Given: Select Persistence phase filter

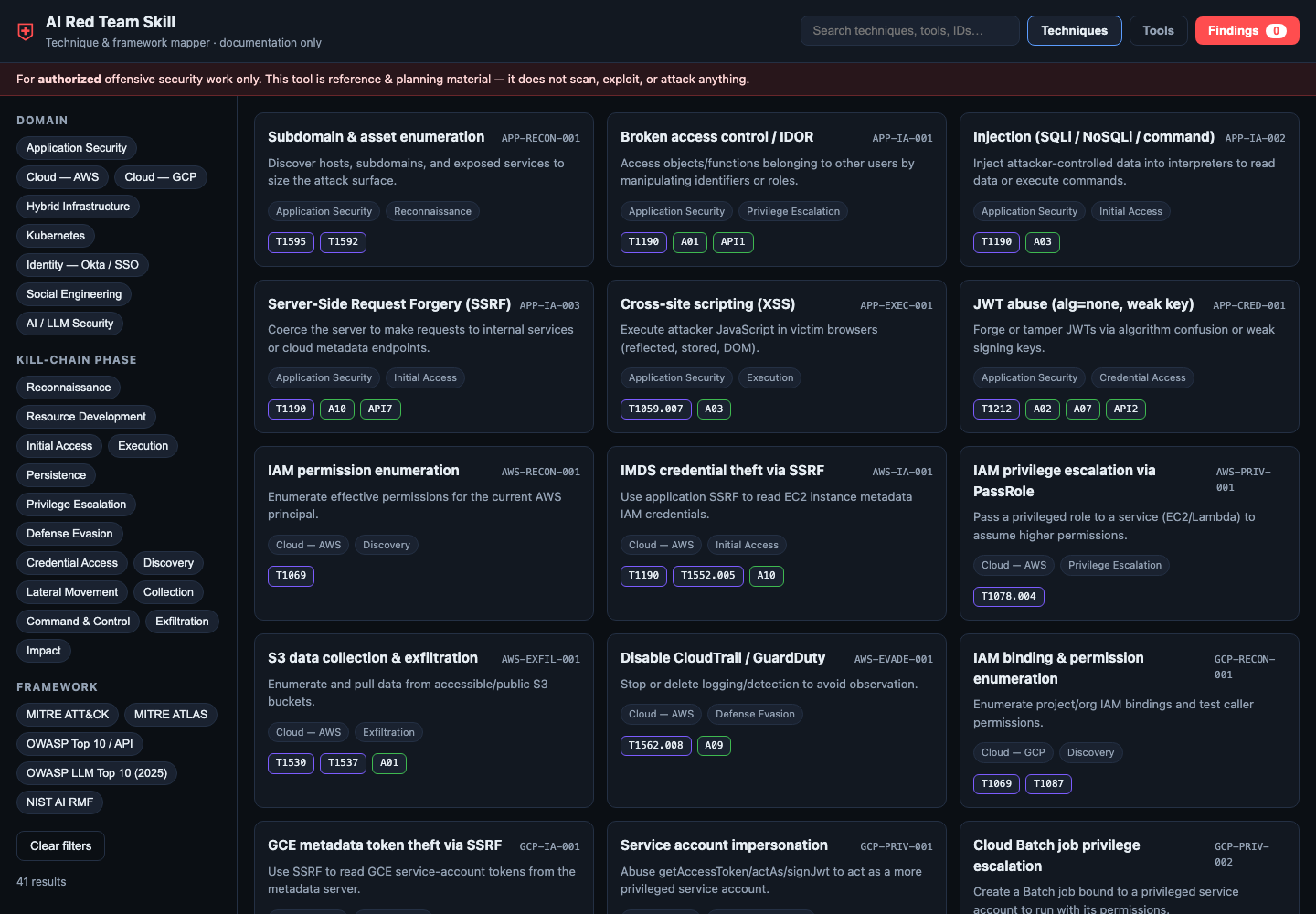Looking at the screenshot, I should point(56,475).
